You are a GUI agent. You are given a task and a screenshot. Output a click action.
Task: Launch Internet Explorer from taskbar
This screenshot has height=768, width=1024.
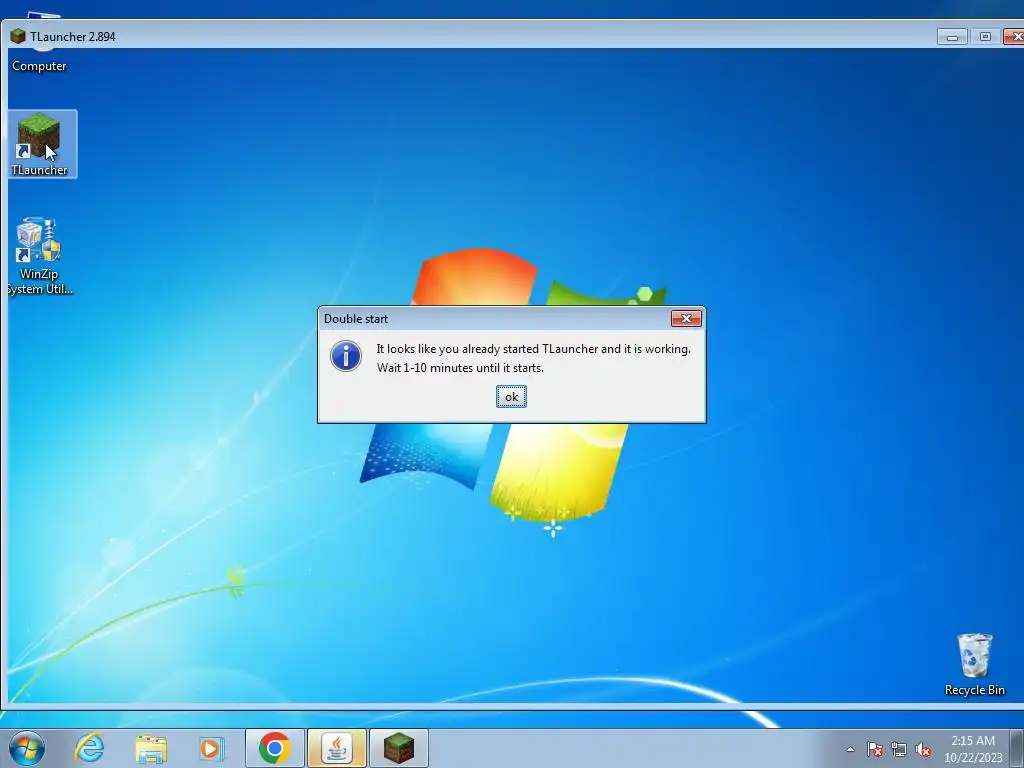click(x=89, y=748)
